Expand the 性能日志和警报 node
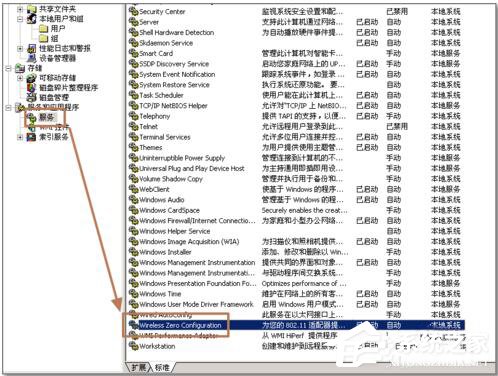498x376 pixels. point(20,48)
